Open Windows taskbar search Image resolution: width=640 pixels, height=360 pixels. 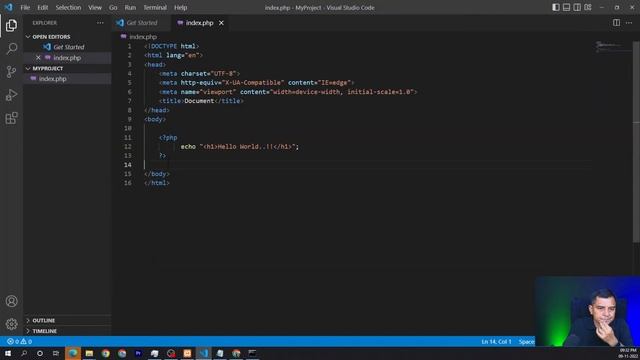pyautogui.click(x=24, y=353)
